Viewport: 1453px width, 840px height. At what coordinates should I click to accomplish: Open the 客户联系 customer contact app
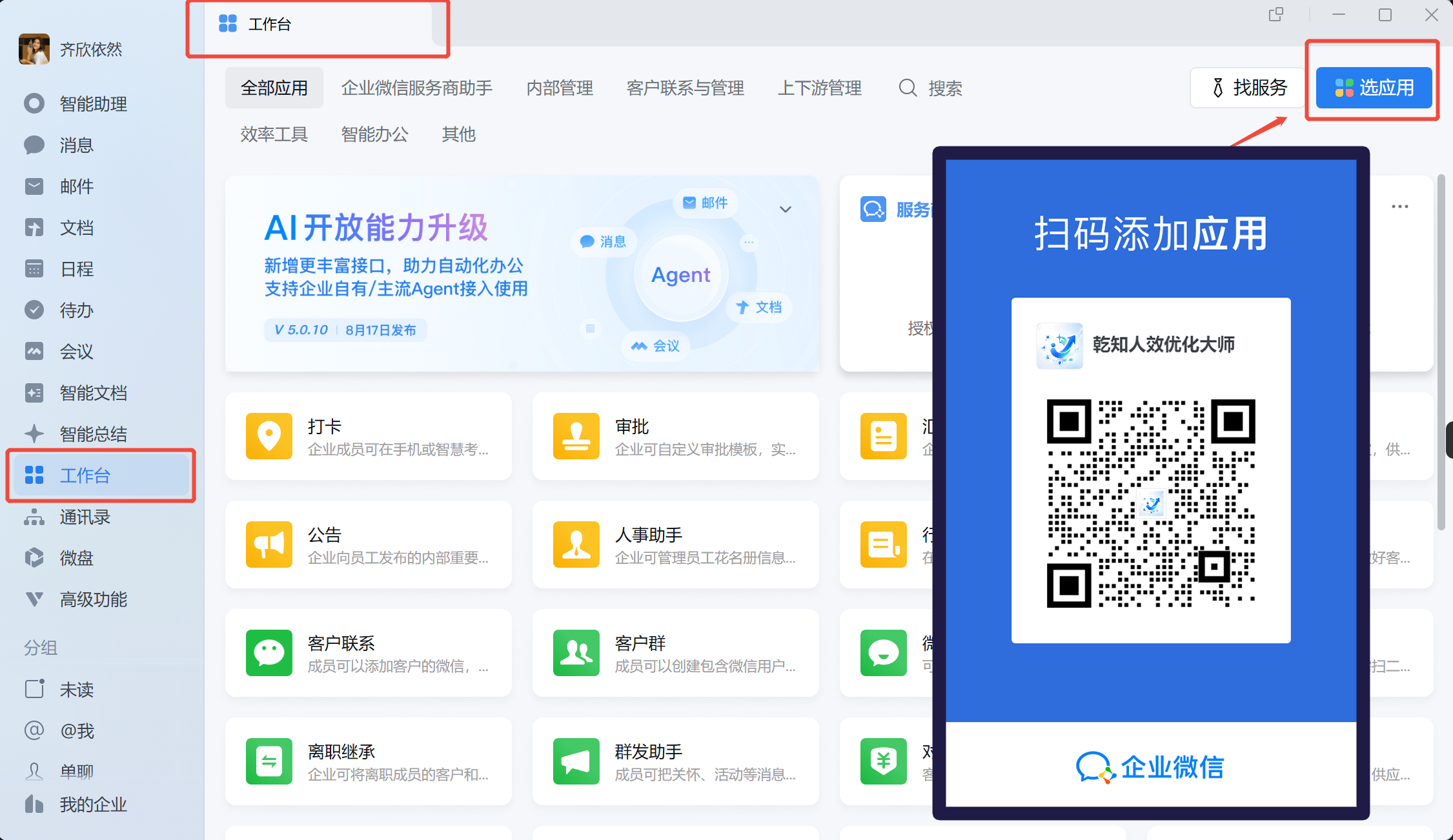click(368, 653)
